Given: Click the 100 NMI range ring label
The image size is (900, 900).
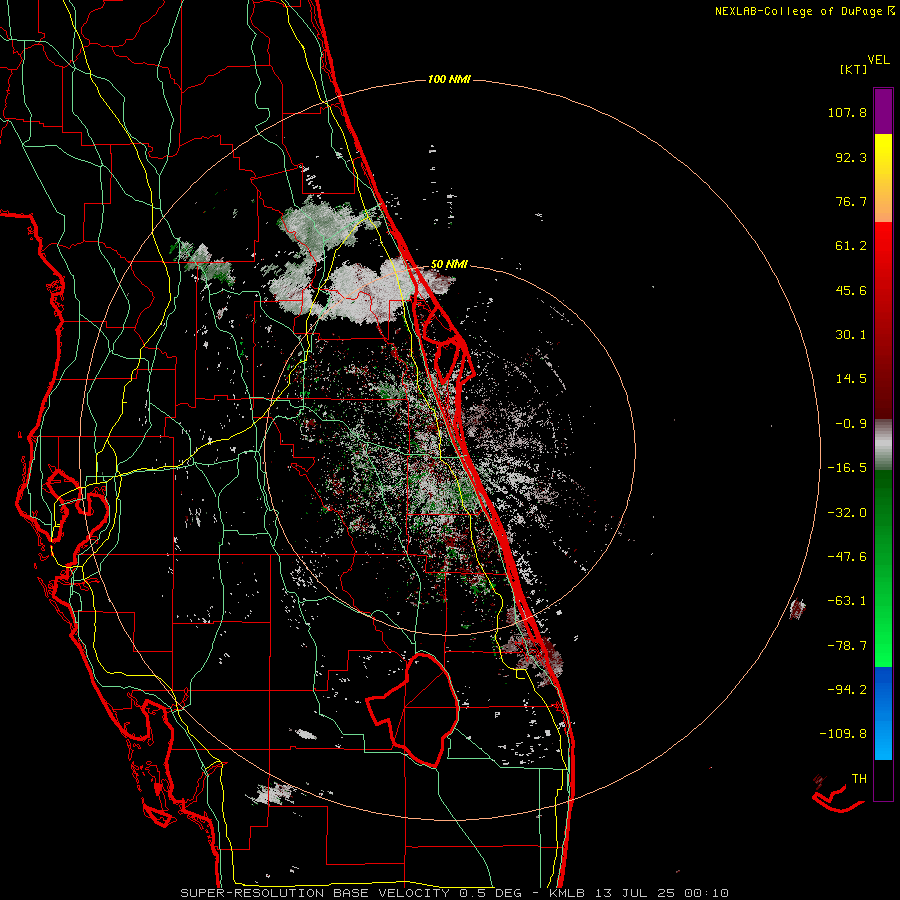Looking at the screenshot, I should pos(449,79).
